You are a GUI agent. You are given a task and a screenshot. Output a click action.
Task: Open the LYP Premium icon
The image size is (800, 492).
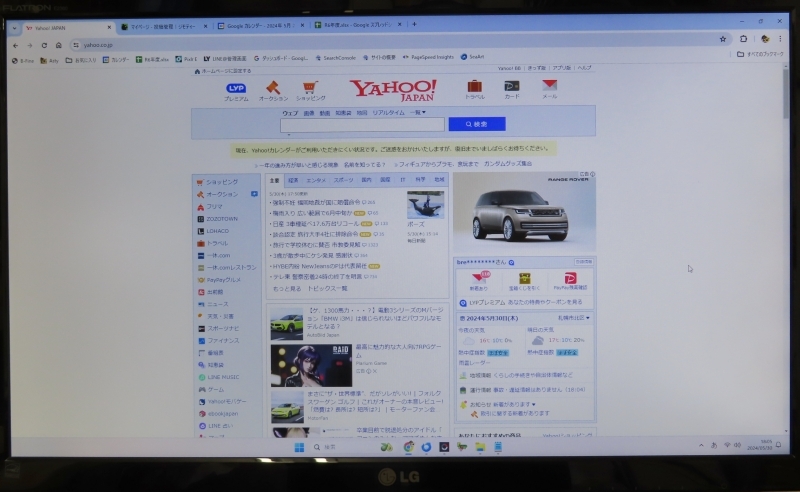coord(236,88)
